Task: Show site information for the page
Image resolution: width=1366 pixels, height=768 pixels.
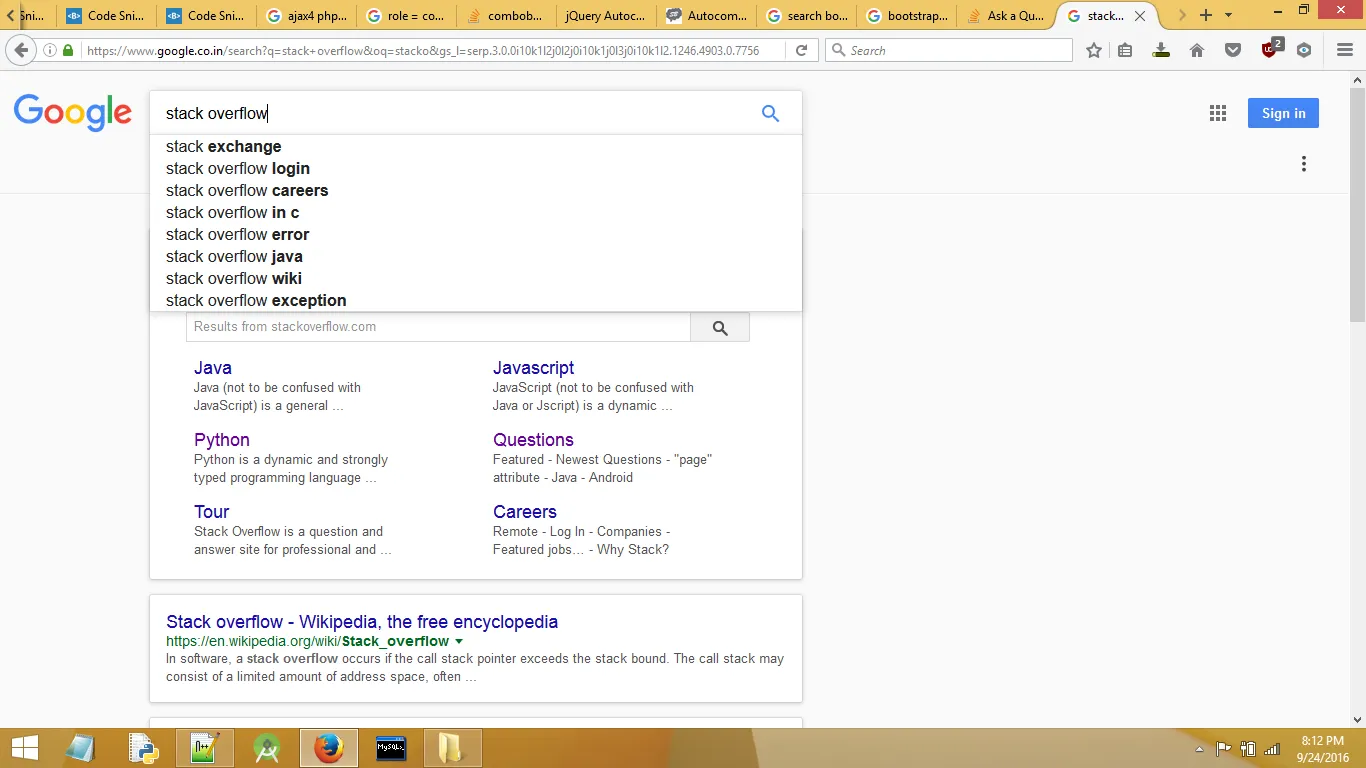Action: pos(50,50)
